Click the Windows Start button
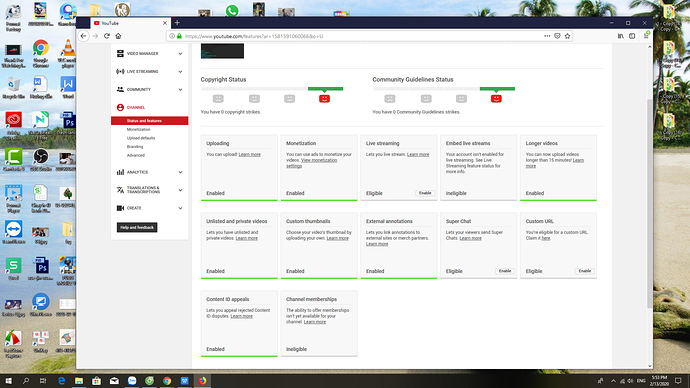 [x=8, y=381]
